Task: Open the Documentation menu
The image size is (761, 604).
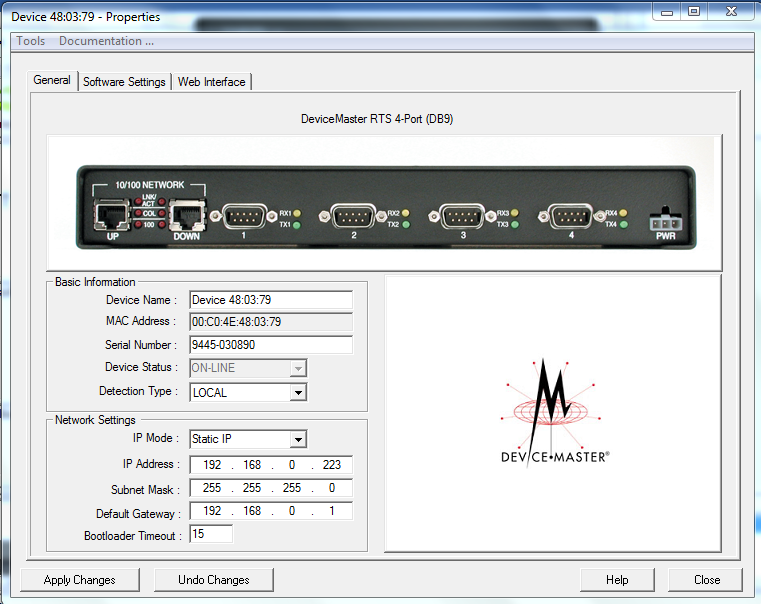Action: (x=106, y=41)
